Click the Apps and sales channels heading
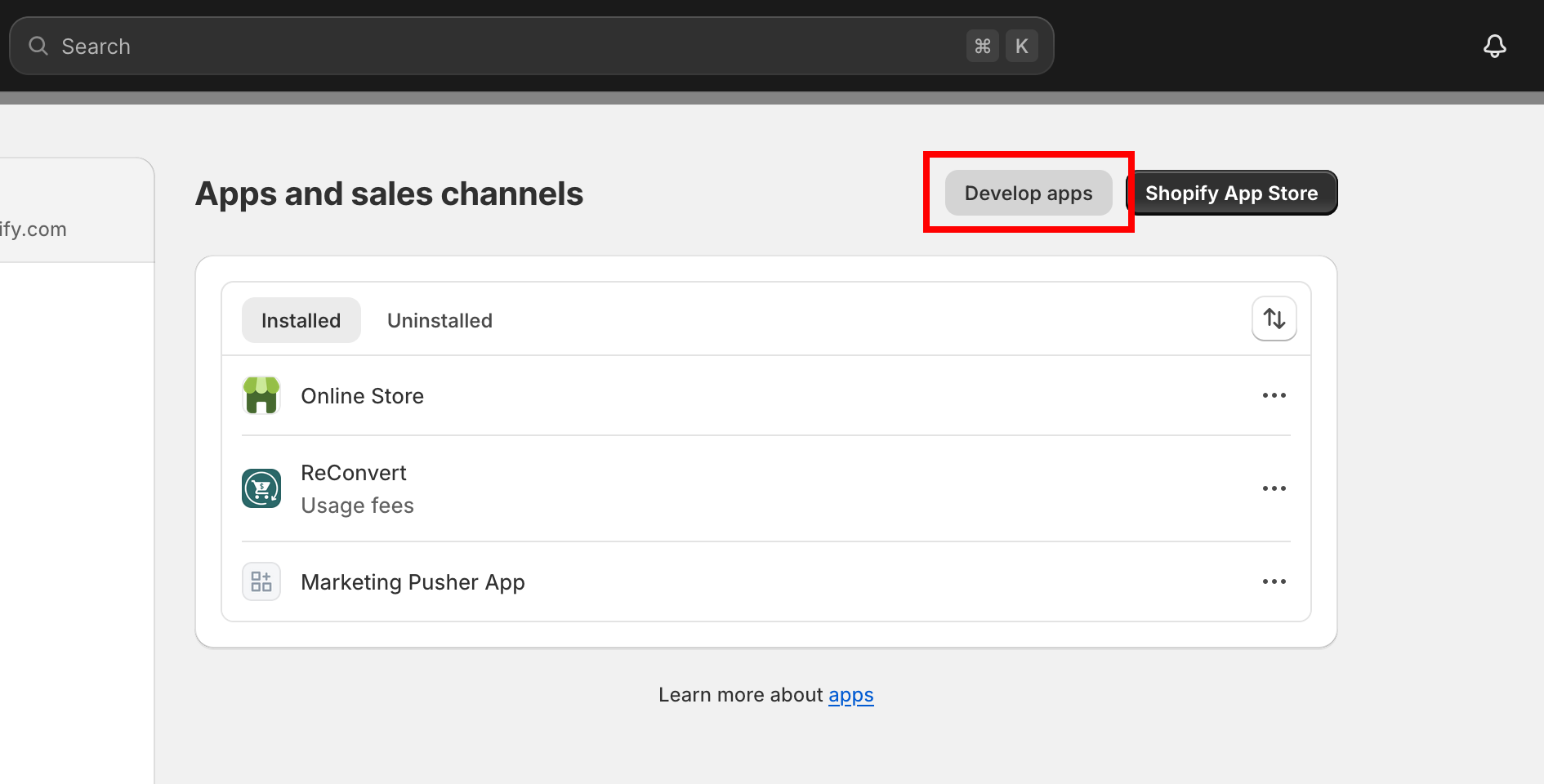1544x784 pixels. point(389,194)
